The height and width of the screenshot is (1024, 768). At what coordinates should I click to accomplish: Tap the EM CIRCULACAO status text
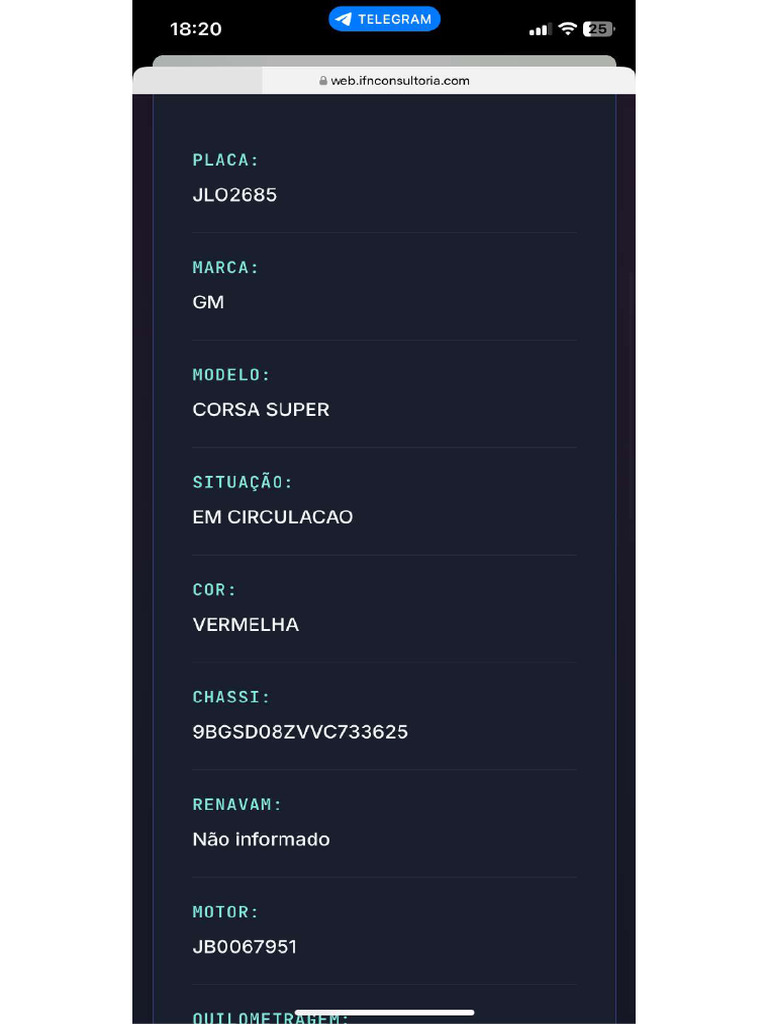point(273,517)
